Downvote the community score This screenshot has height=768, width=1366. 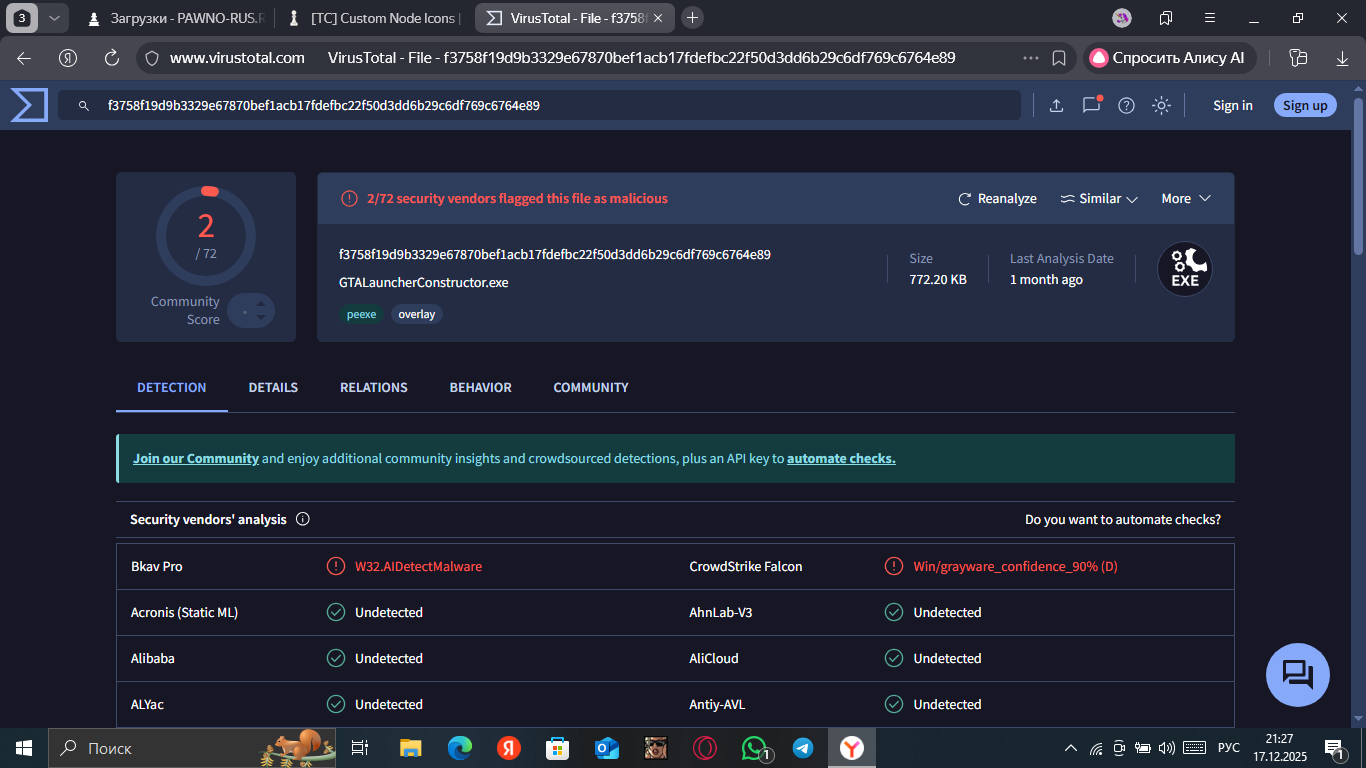click(261, 318)
